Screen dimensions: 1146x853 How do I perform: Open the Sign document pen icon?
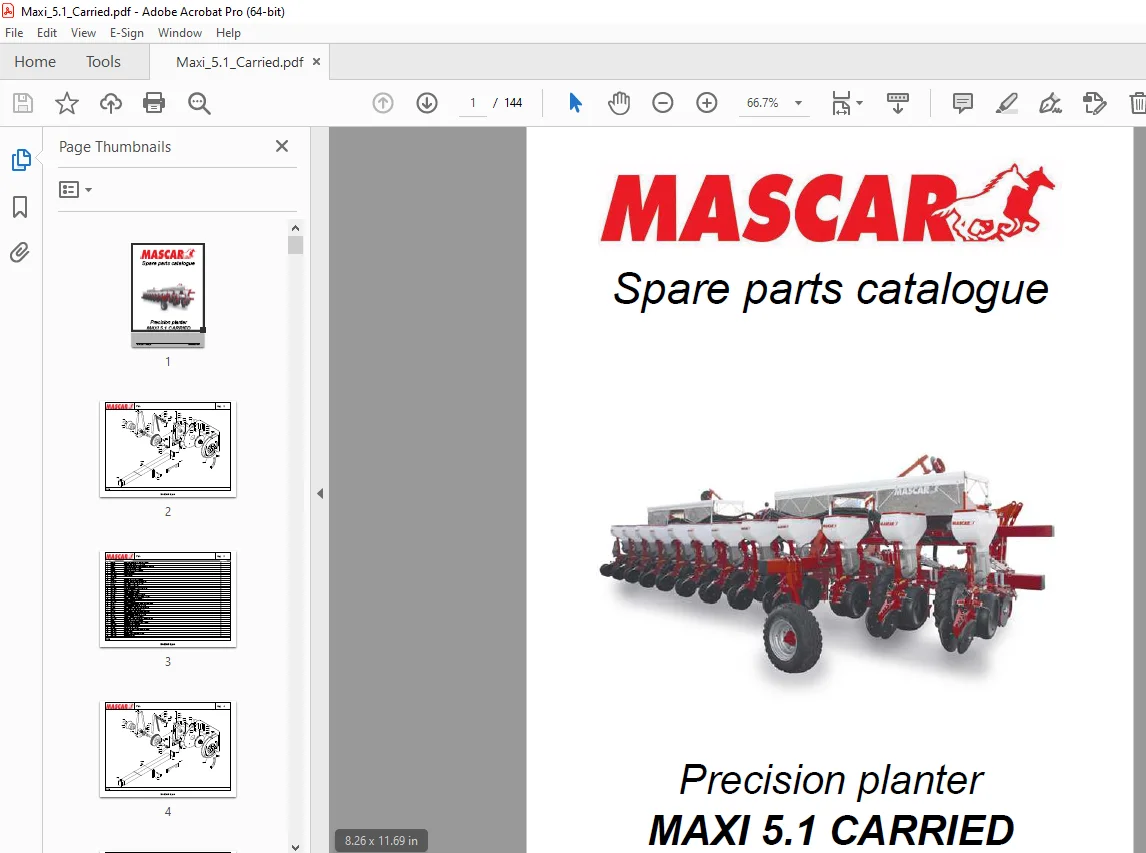[1050, 103]
